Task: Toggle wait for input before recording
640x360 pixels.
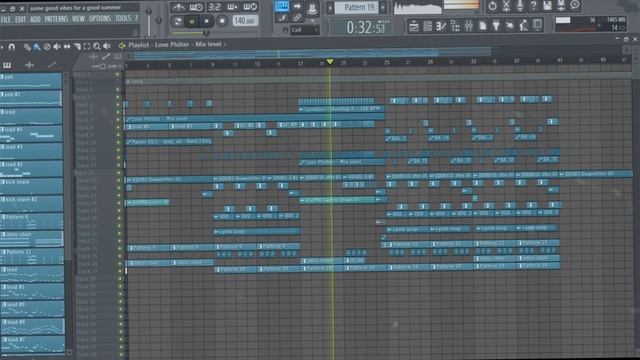Action: tap(196, 7)
